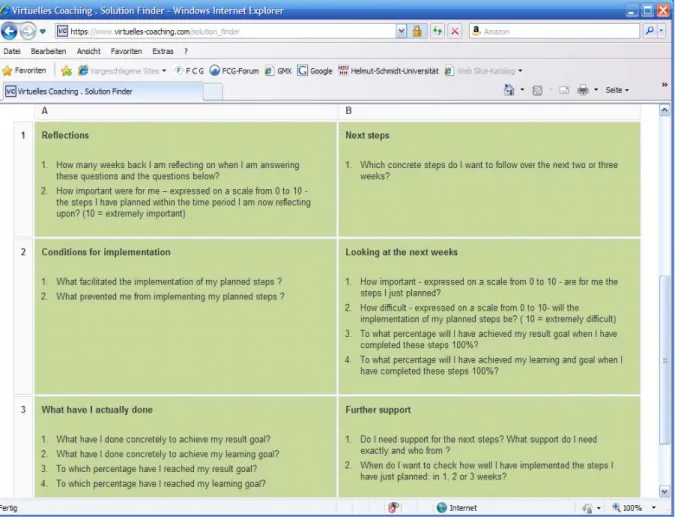675x517 pixels.
Task: Click 'What facilitated the implementation' question
Action: pos(169,282)
